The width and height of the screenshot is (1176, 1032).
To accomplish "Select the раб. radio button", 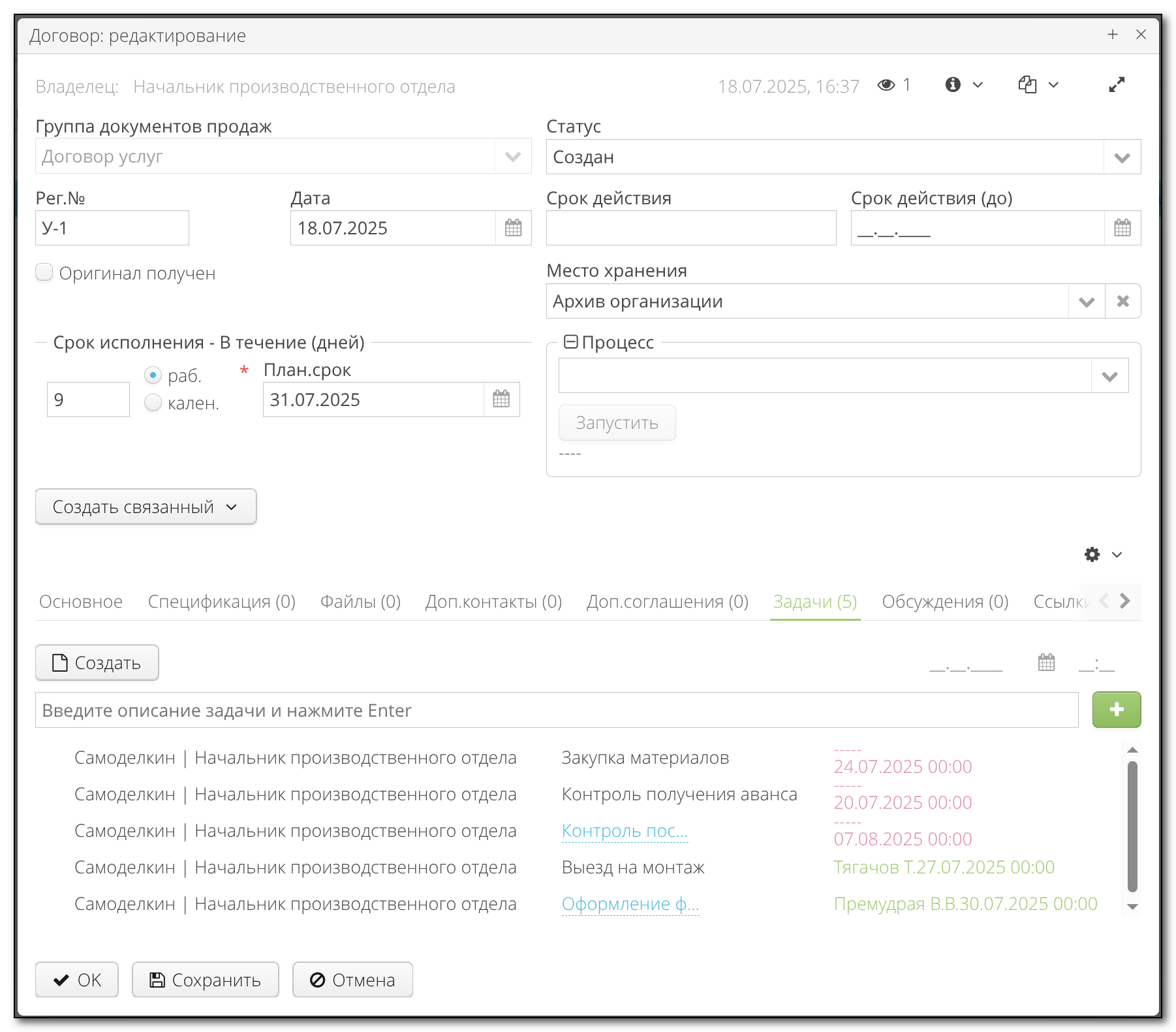I will [152, 375].
